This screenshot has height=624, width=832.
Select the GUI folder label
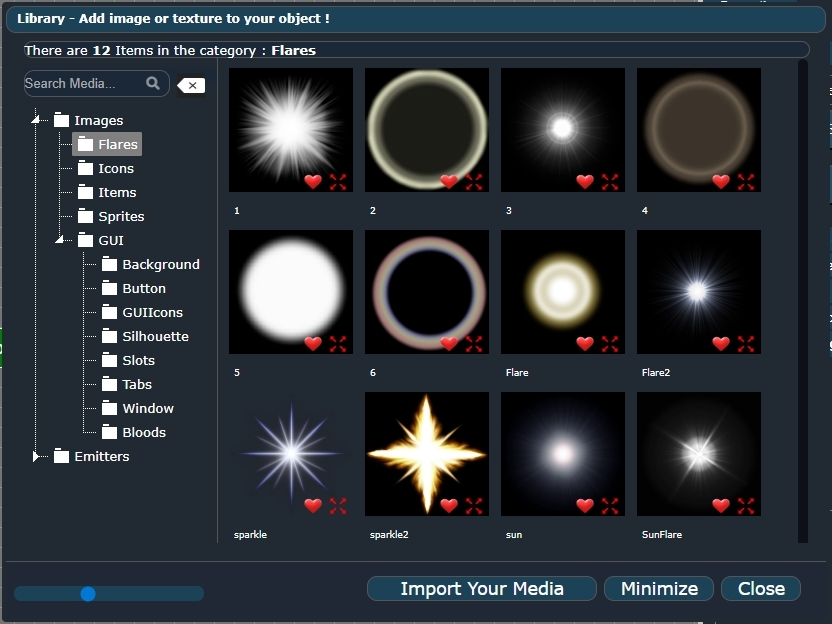pos(111,240)
